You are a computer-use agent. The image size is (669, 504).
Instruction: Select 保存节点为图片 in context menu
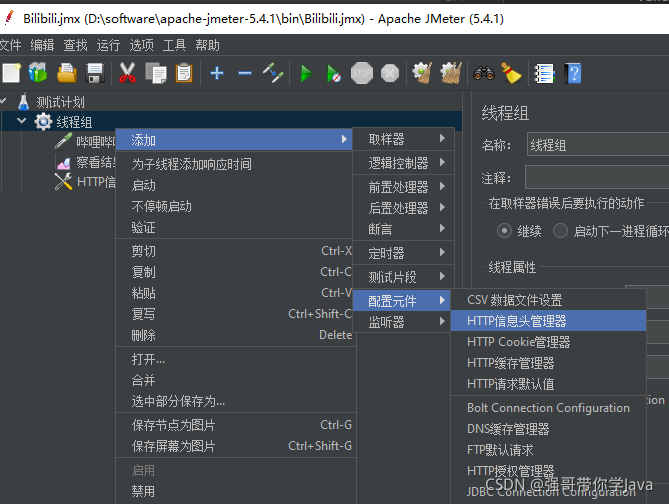pos(234,425)
